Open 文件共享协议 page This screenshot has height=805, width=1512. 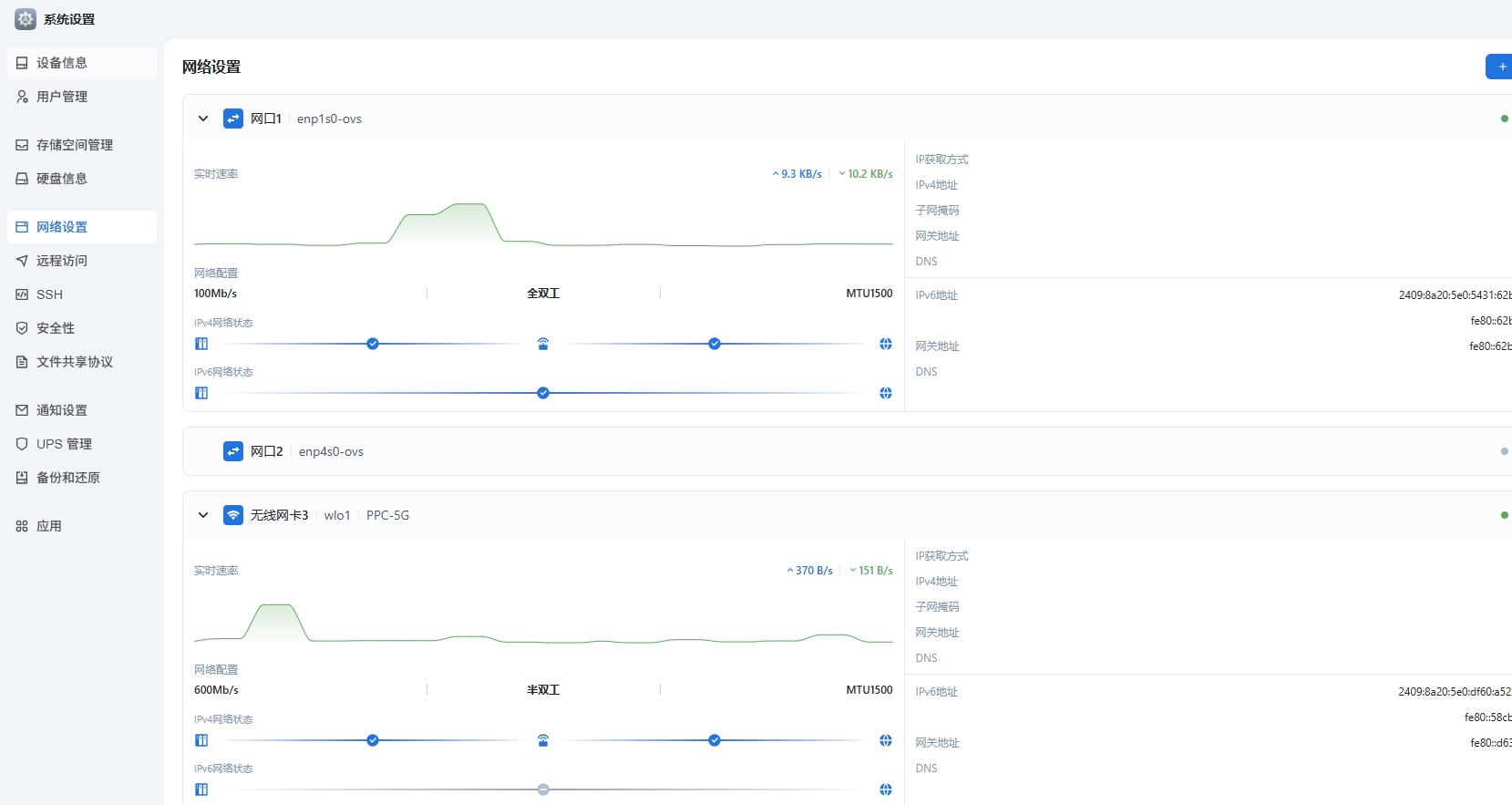(x=82, y=362)
